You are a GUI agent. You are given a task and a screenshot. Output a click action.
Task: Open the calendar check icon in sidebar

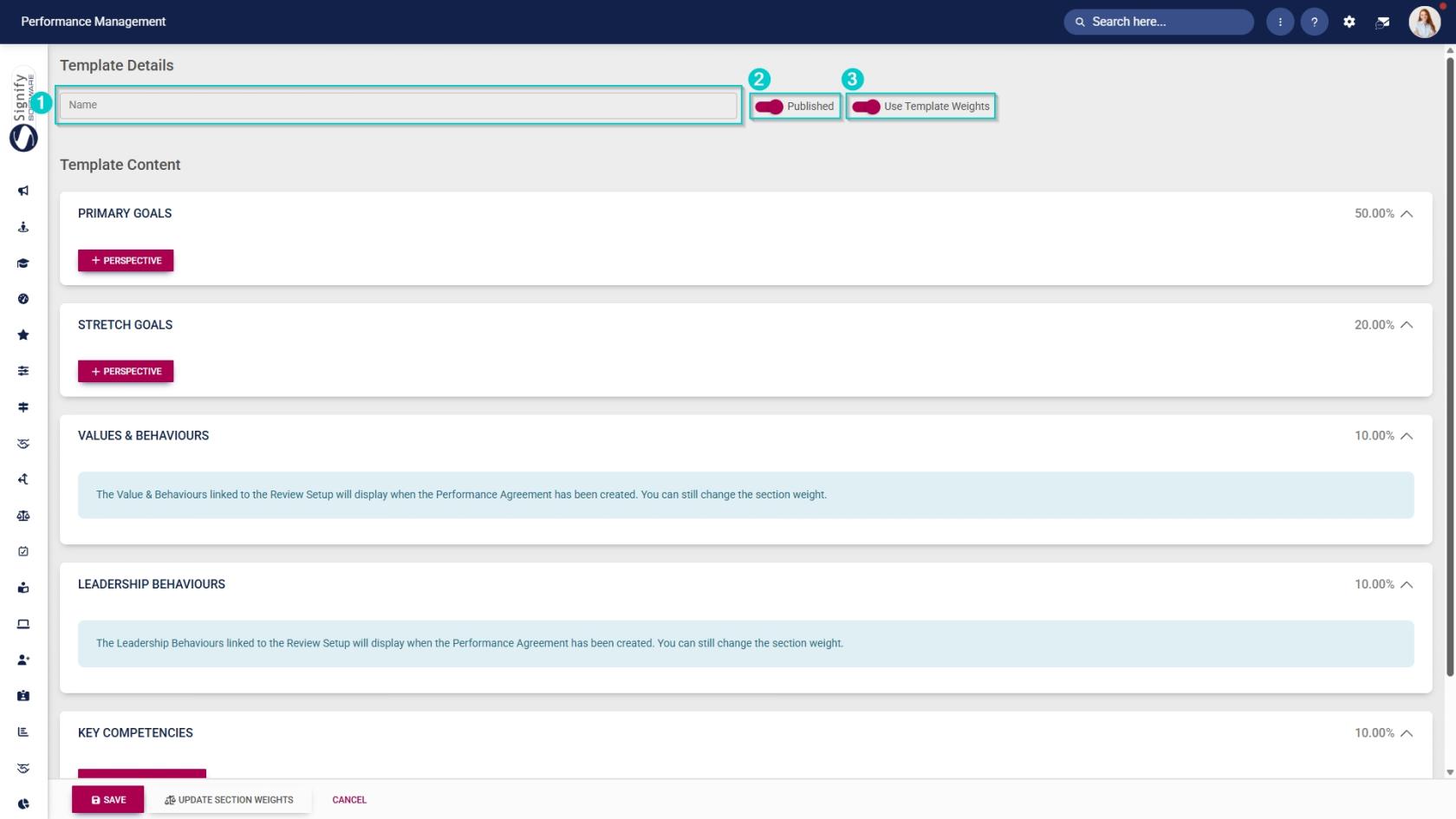click(23, 551)
